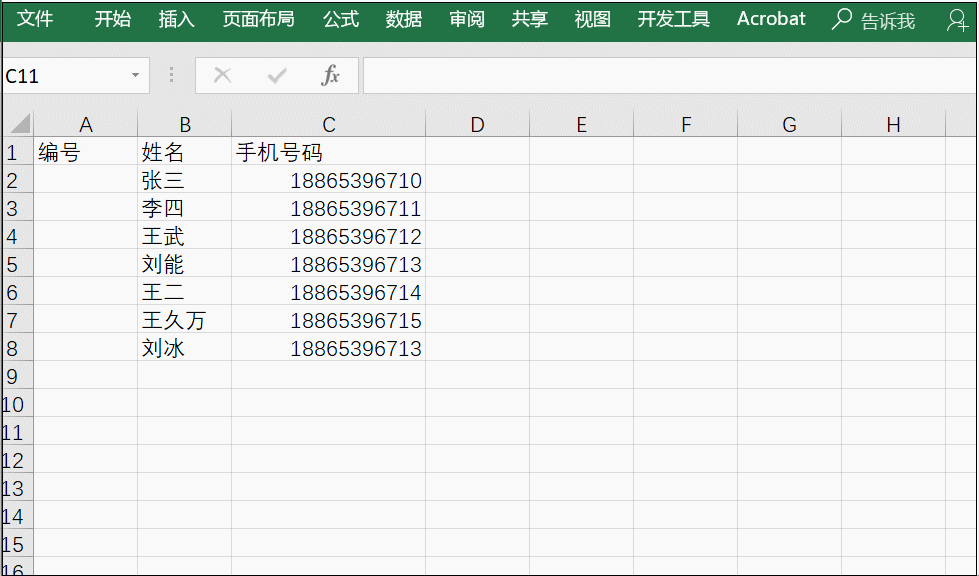
Task: Click the formula bar resize dots handle
Action: pyautogui.click(x=171, y=76)
